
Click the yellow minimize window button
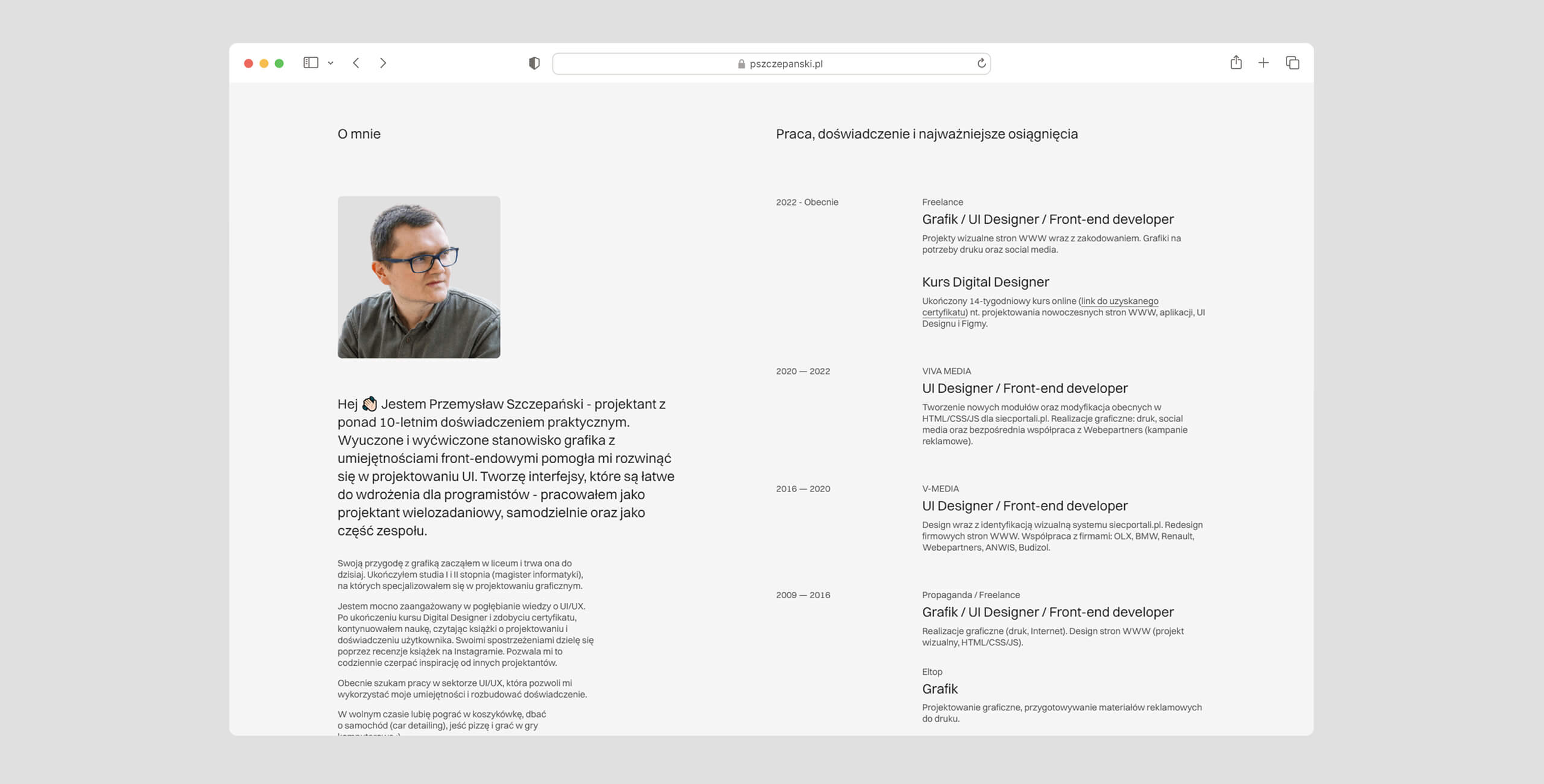point(264,63)
